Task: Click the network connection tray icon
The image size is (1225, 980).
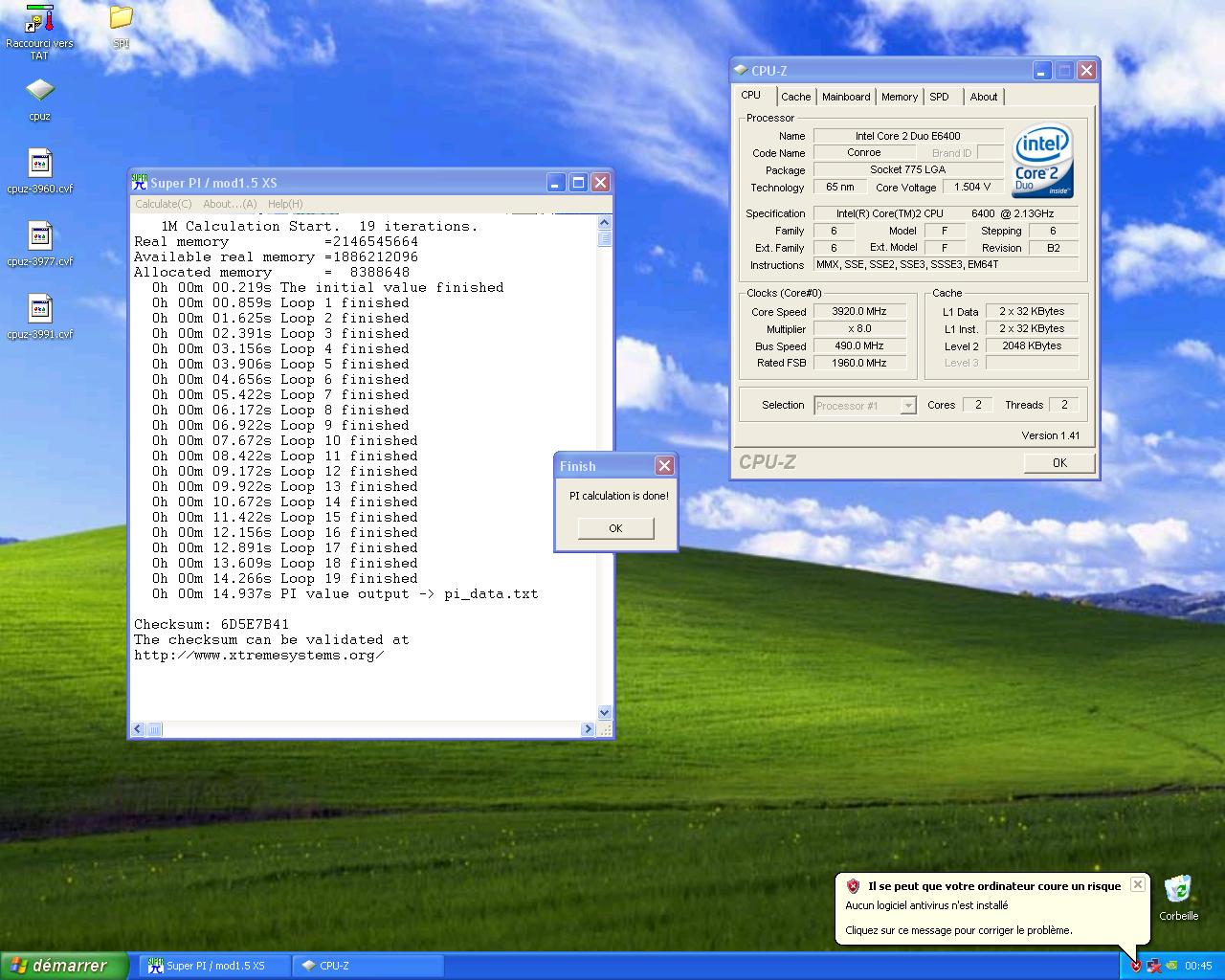Action: (x=1154, y=966)
